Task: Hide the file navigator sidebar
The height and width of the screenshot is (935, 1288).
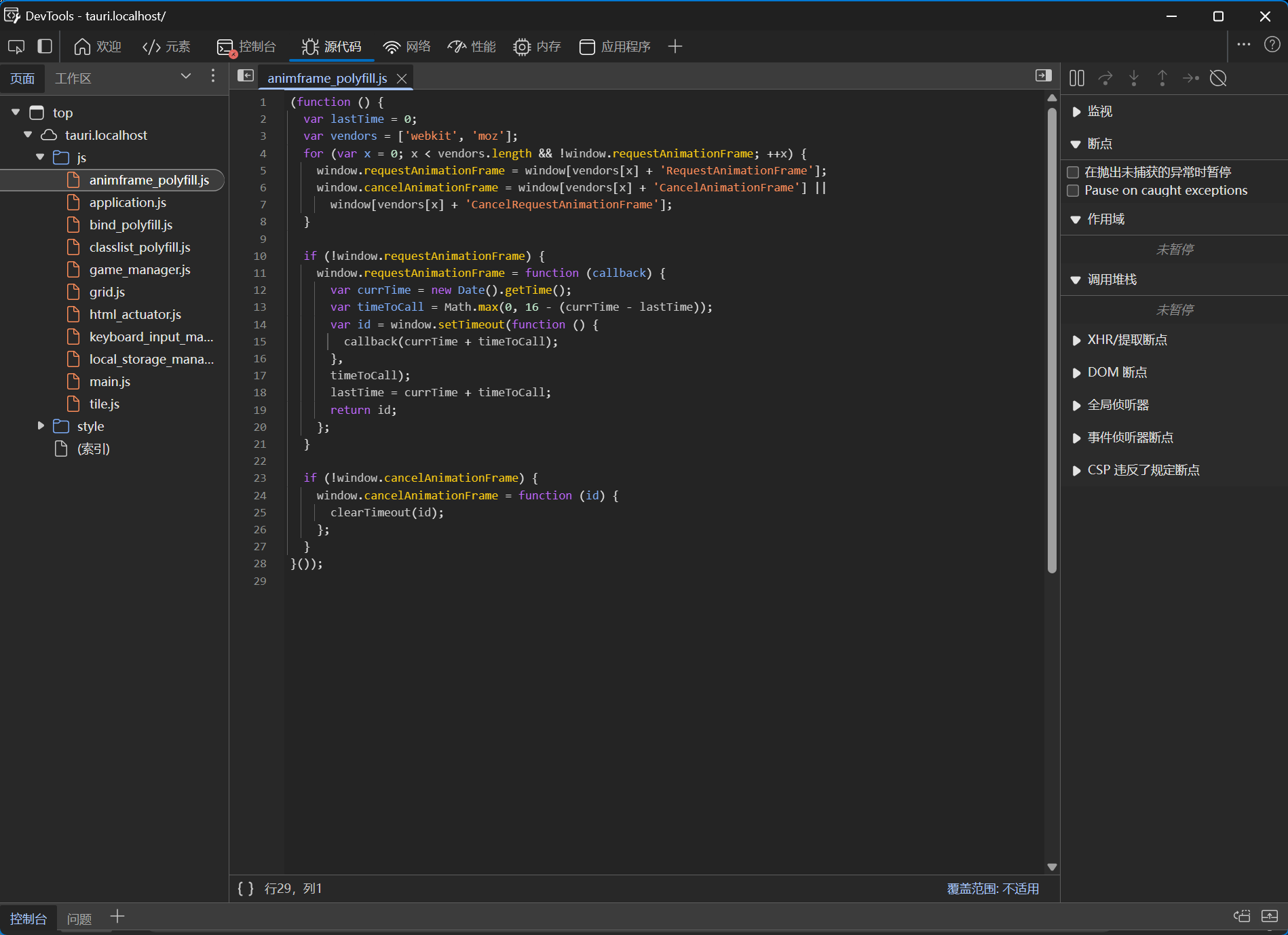Action: point(246,76)
